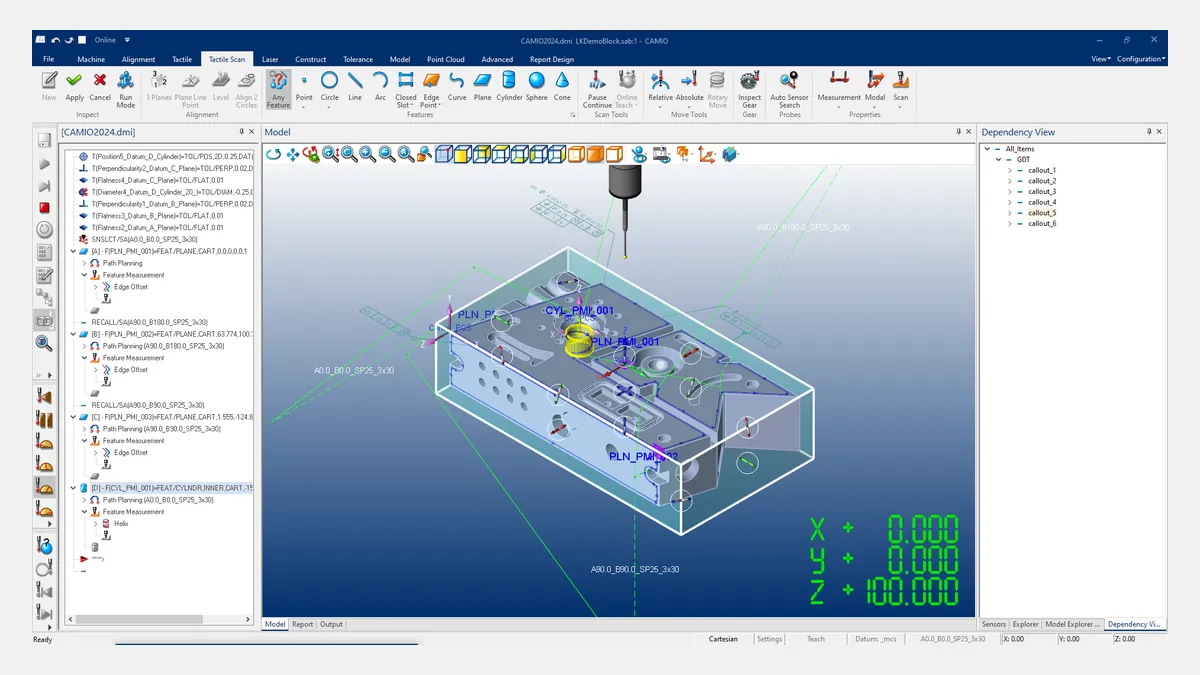
Task: Click the Teach status bar entry
Action: pyautogui.click(x=816, y=639)
